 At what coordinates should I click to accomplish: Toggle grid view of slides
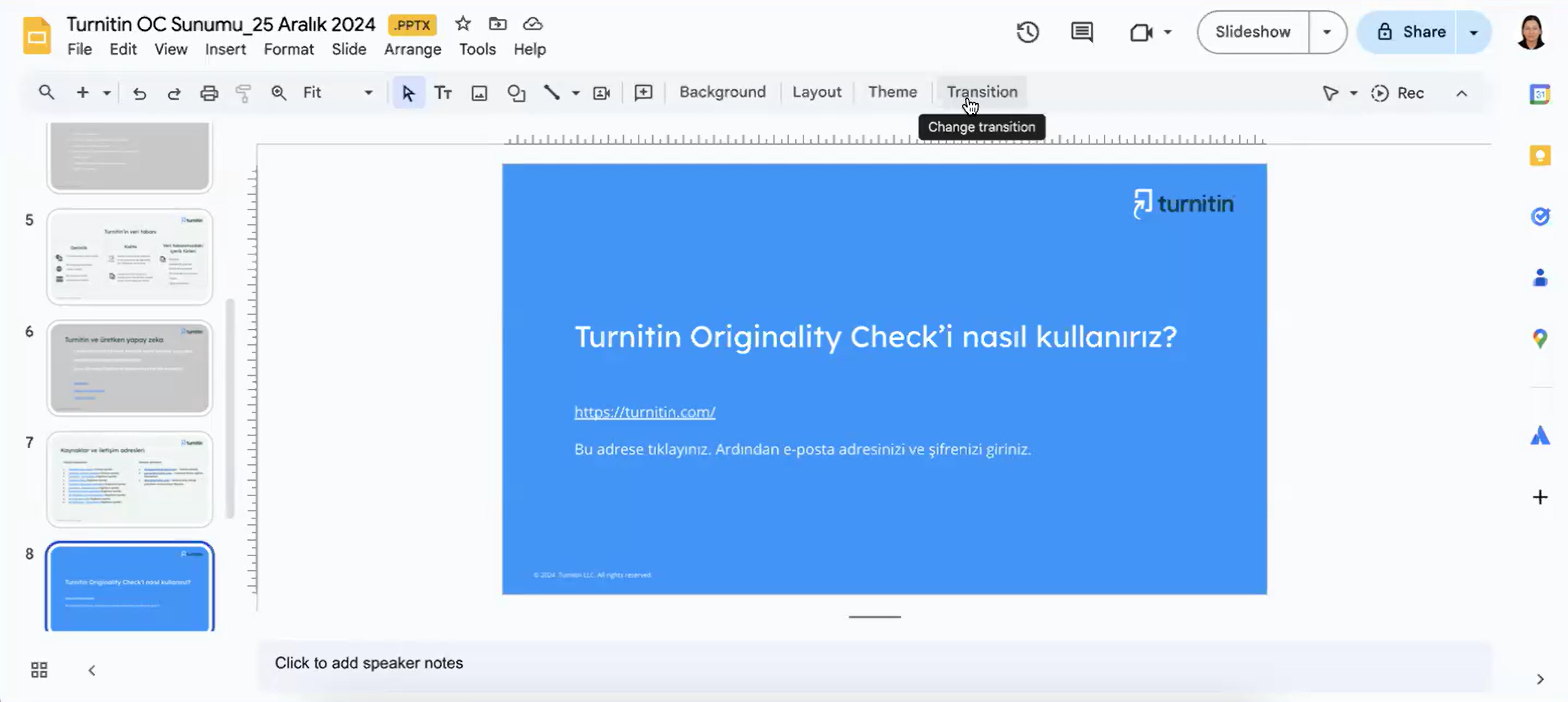coord(40,670)
